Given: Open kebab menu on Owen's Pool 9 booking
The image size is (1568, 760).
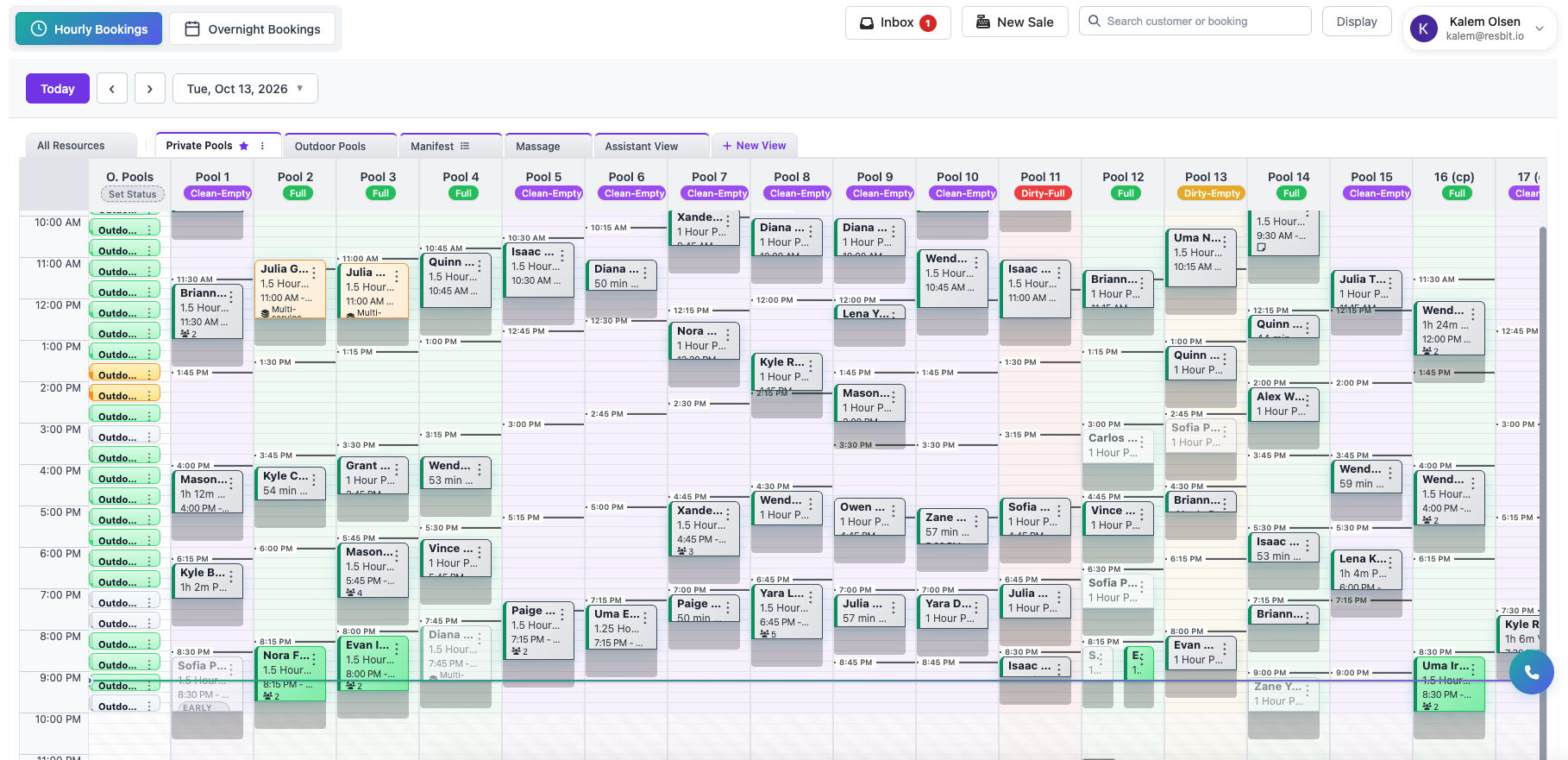Looking at the screenshot, I should (894, 511).
